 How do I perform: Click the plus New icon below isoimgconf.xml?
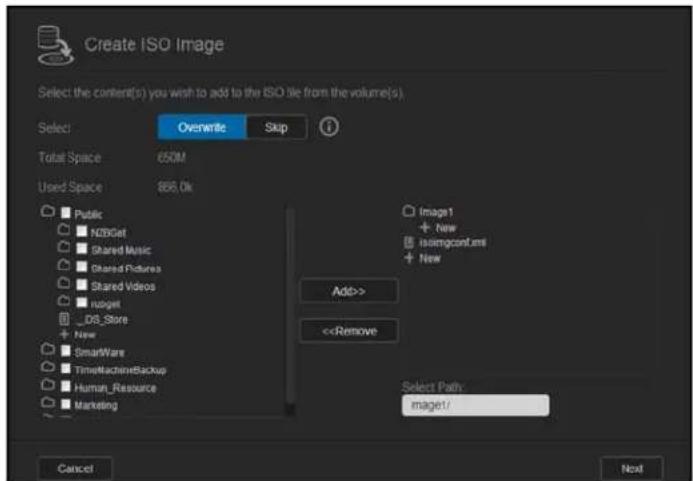click(409, 258)
